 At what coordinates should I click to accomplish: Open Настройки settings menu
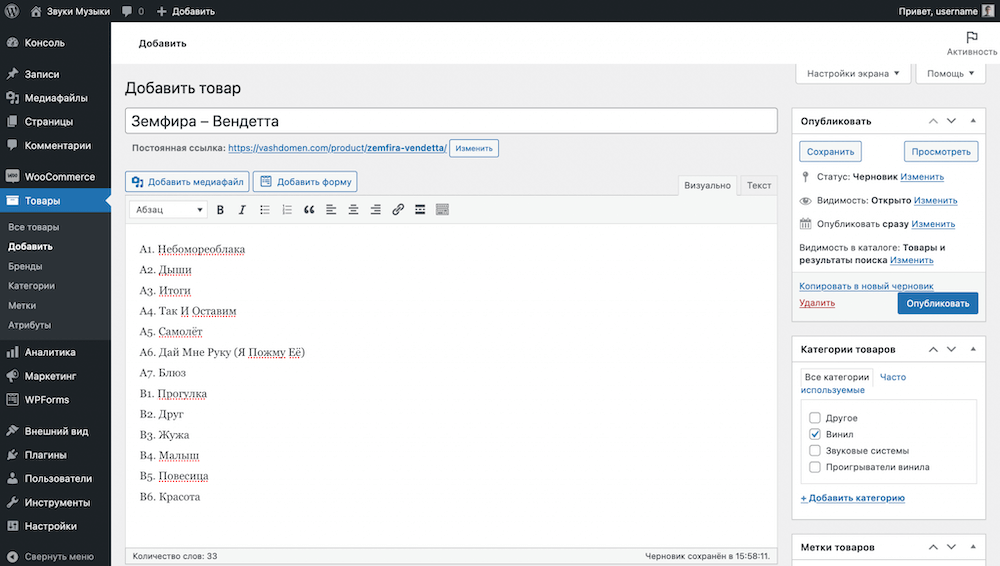[x=55, y=526]
